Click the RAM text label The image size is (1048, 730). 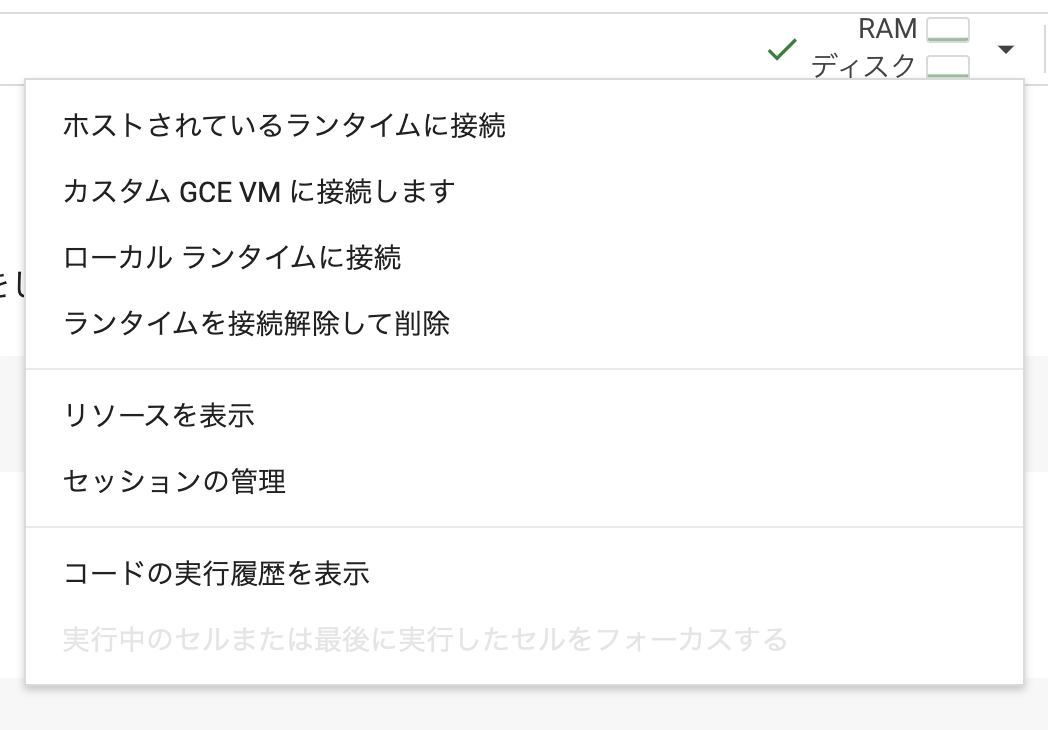coord(887,29)
